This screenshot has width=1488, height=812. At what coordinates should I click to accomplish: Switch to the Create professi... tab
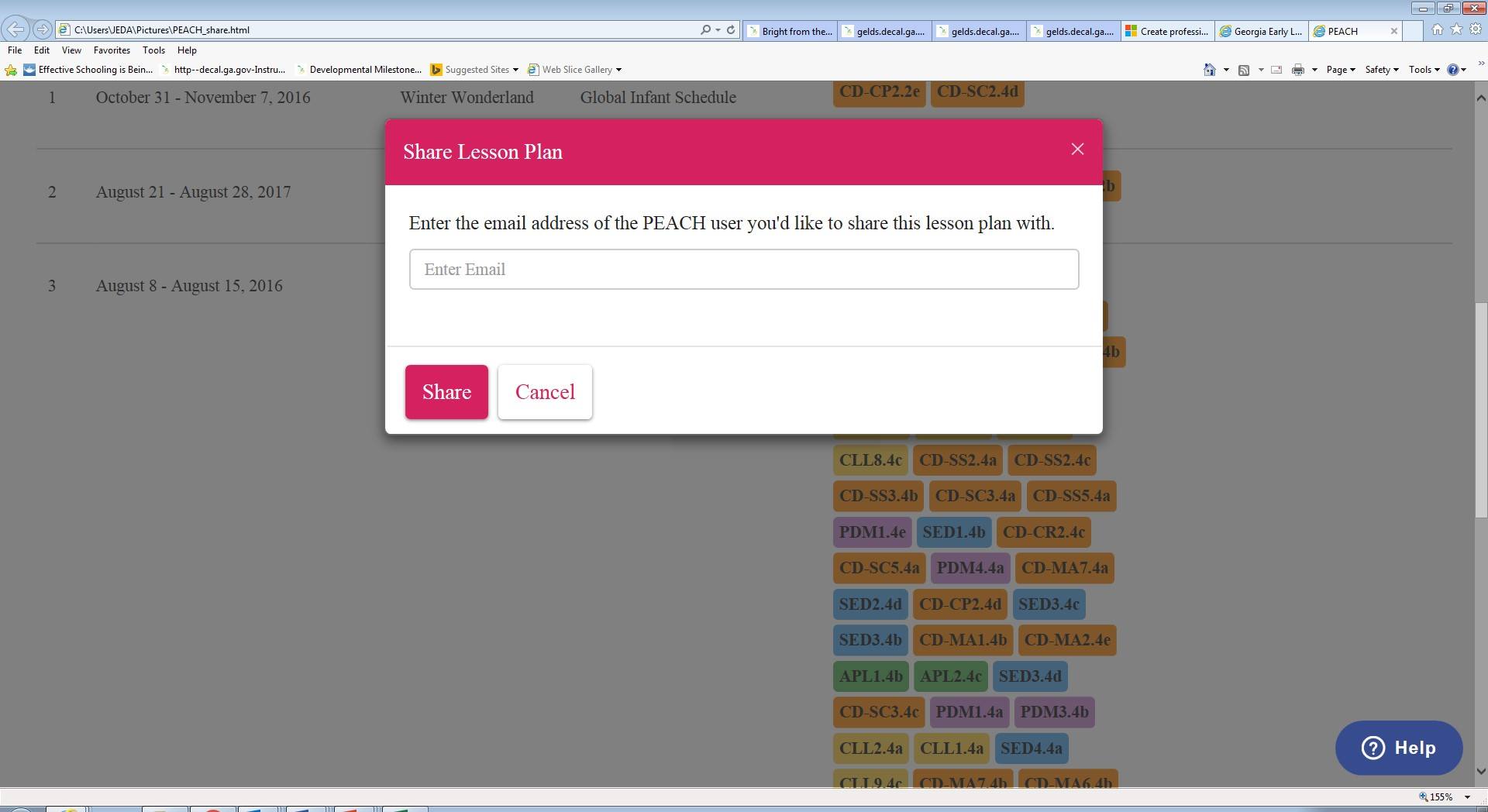1168,31
